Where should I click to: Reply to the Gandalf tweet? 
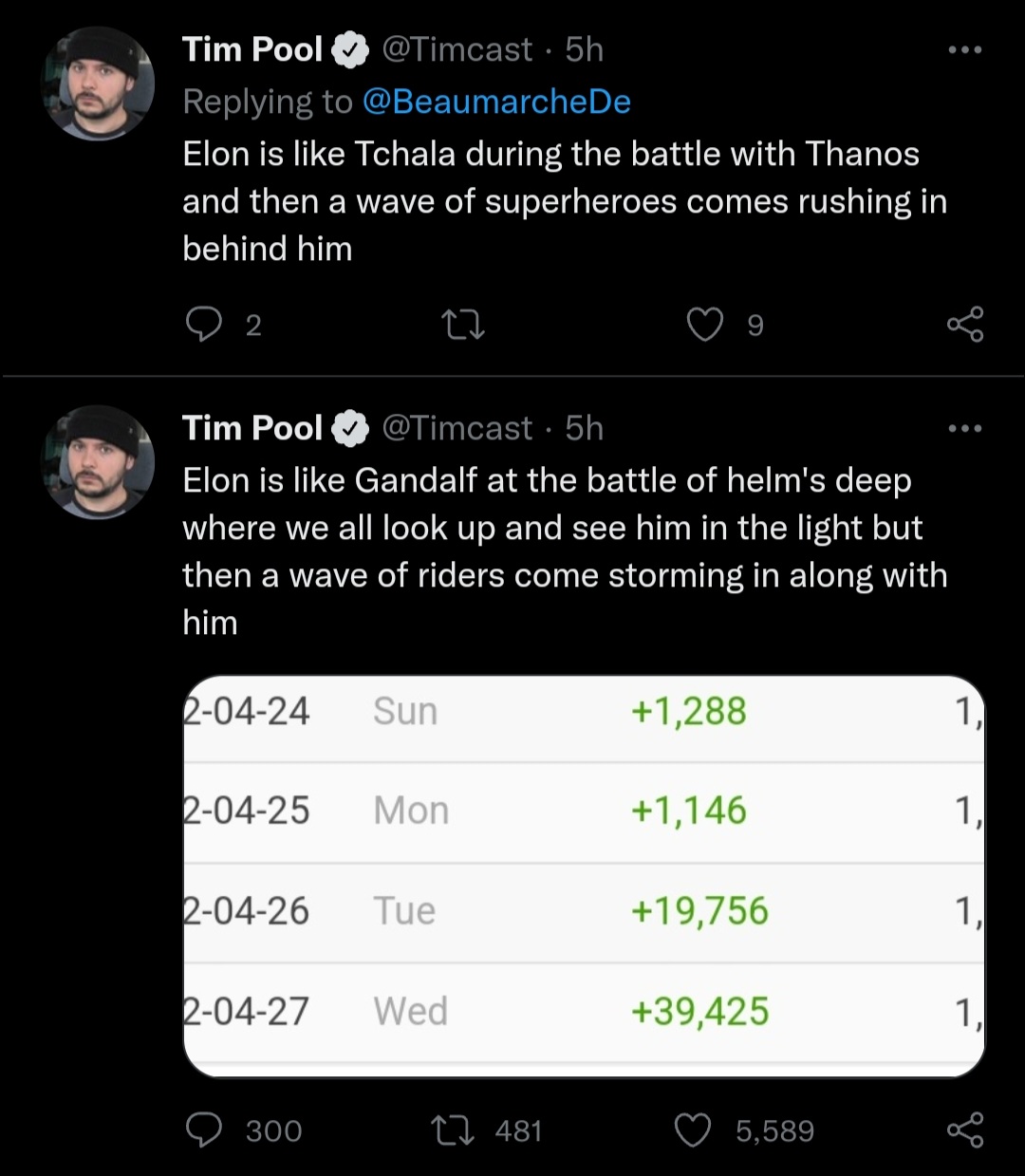pos(203,1129)
